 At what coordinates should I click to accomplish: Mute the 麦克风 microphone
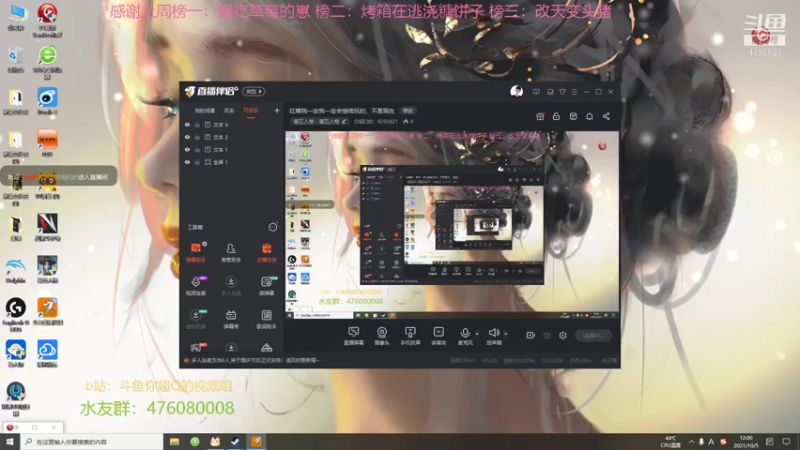[465, 336]
